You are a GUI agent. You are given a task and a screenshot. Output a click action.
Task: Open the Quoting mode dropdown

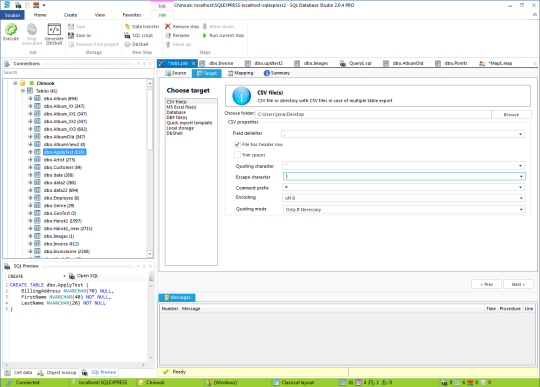click(x=521, y=209)
